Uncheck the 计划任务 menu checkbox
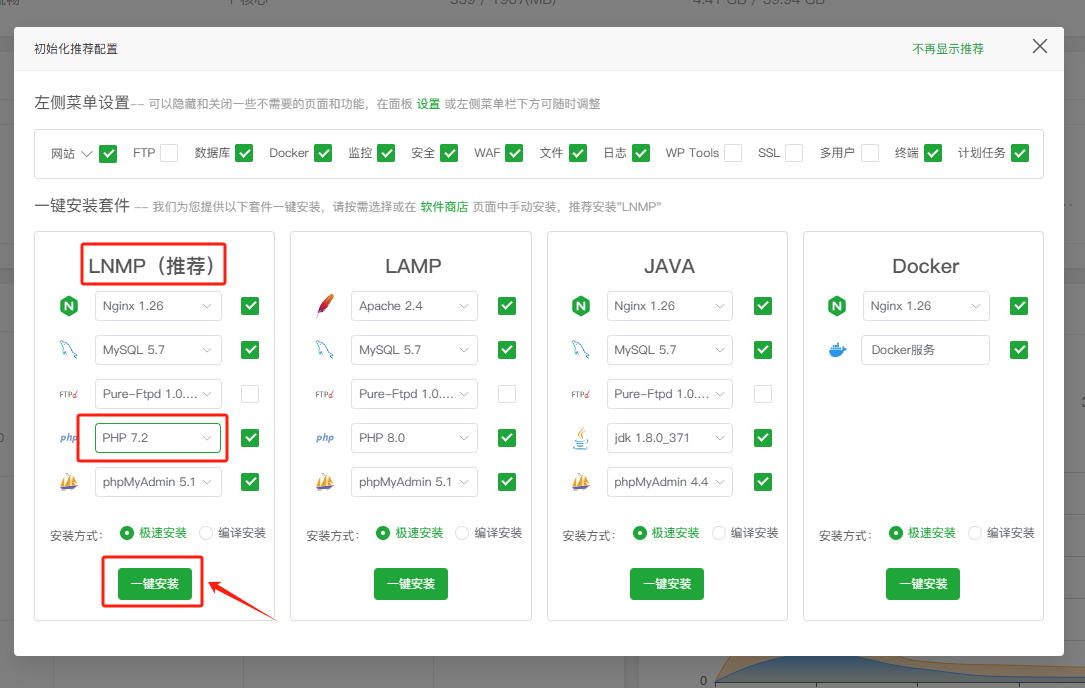1085x688 pixels. (x=1019, y=153)
